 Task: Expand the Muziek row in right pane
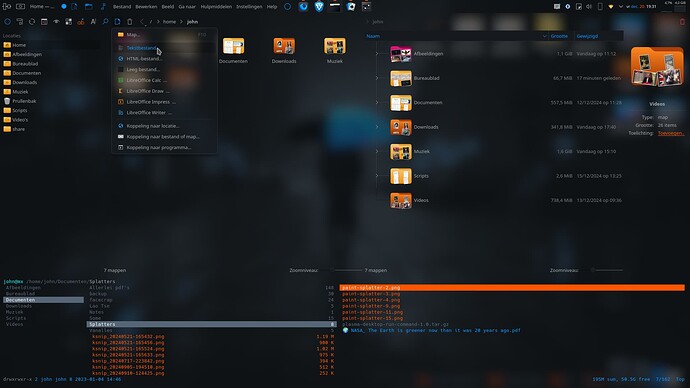[377, 151]
